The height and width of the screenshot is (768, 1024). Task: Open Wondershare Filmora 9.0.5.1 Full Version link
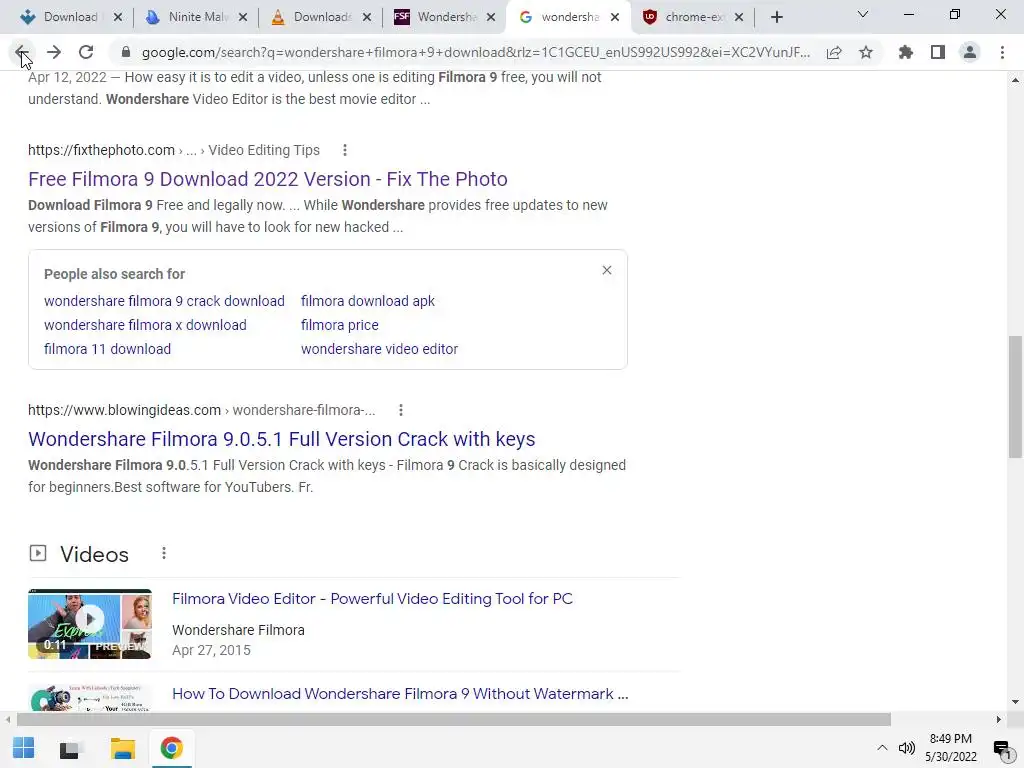(281, 439)
